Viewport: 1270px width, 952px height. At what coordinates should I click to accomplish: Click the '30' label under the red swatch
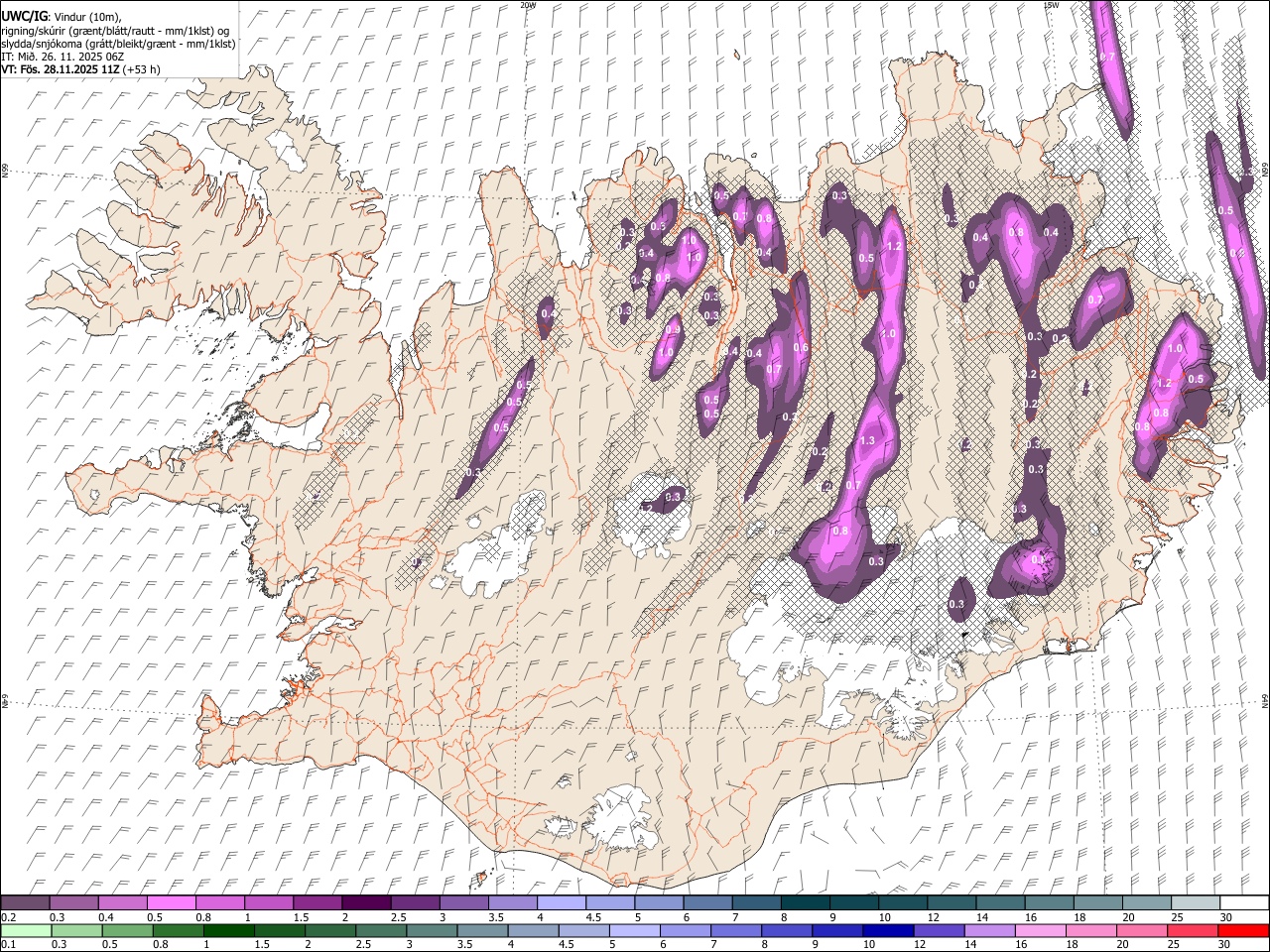[x=1222, y=945]
